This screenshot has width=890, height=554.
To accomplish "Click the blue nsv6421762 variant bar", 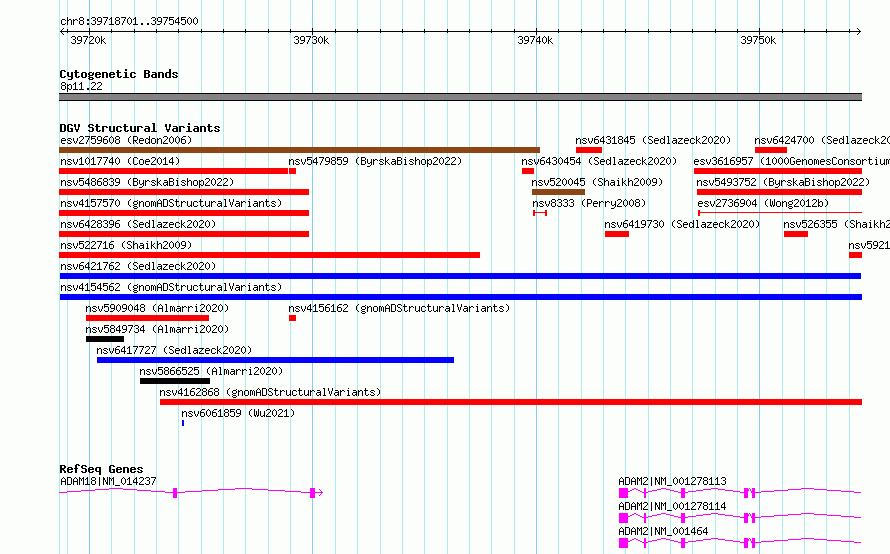I will 460,276.
